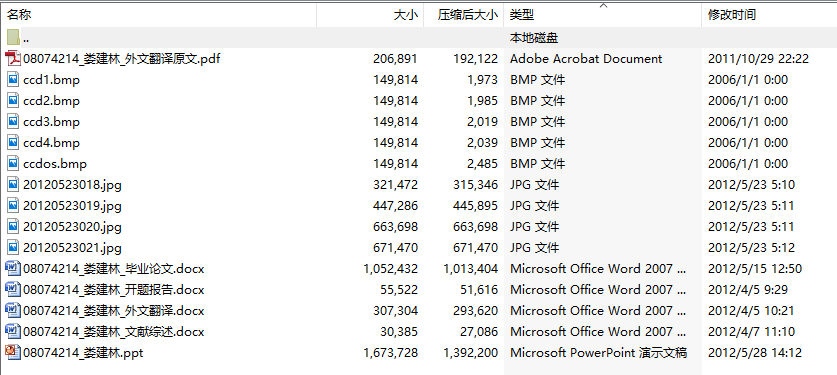
Task: Click the ccd4.bmp file entry
Action: [418, 143]
